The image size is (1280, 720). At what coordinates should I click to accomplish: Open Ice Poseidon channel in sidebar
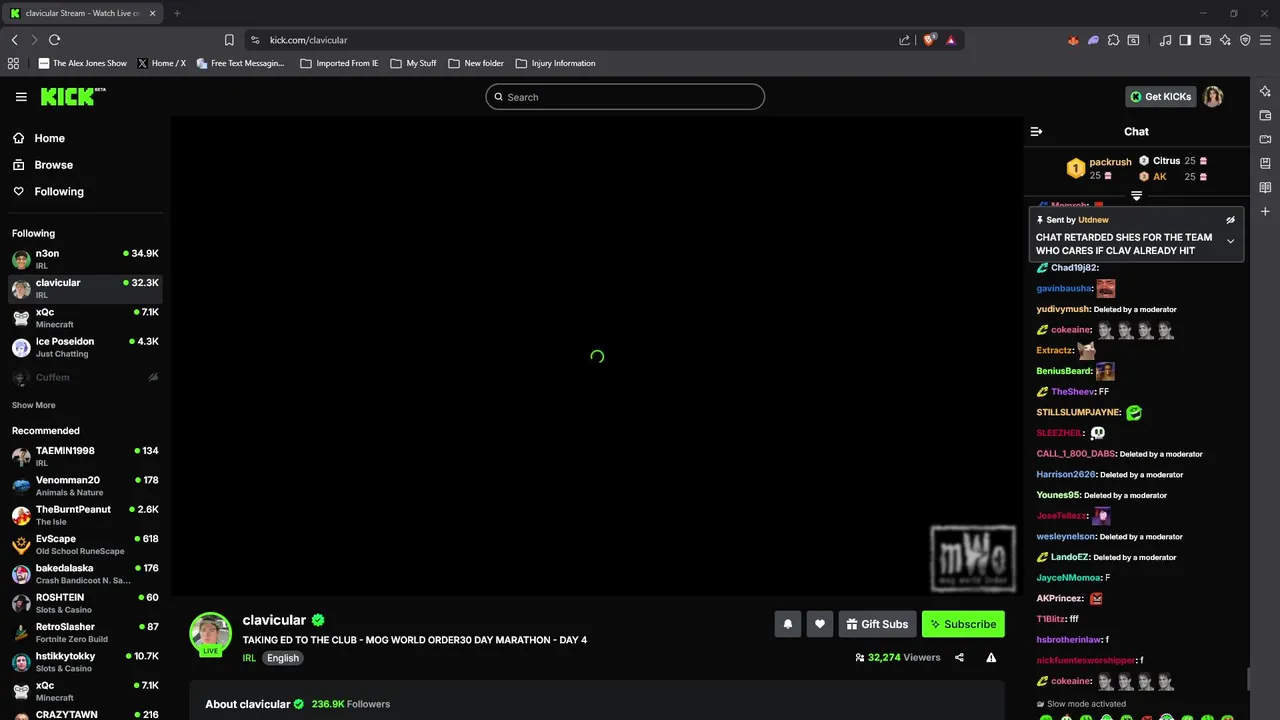click(x=85, y=347)
